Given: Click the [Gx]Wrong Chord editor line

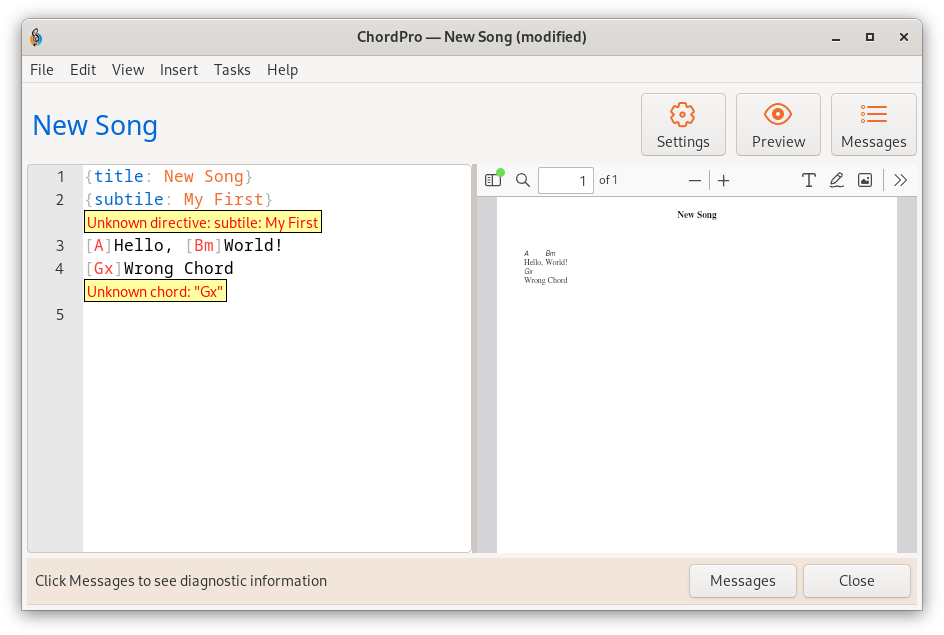Looking at the screenshot, I should (160, 268).
